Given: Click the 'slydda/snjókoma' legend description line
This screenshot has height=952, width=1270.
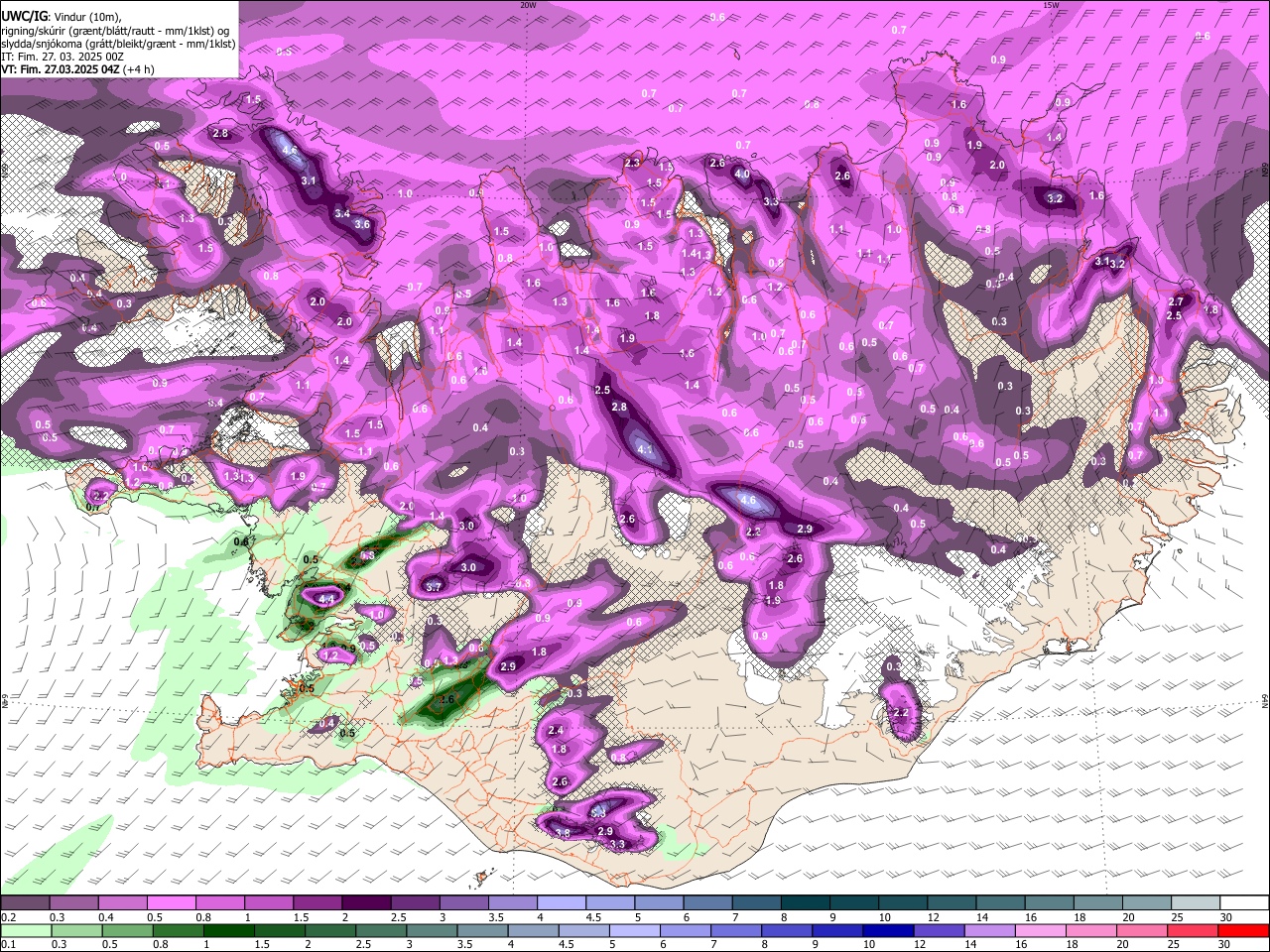Looking at the screenshot, I should 118,44.
